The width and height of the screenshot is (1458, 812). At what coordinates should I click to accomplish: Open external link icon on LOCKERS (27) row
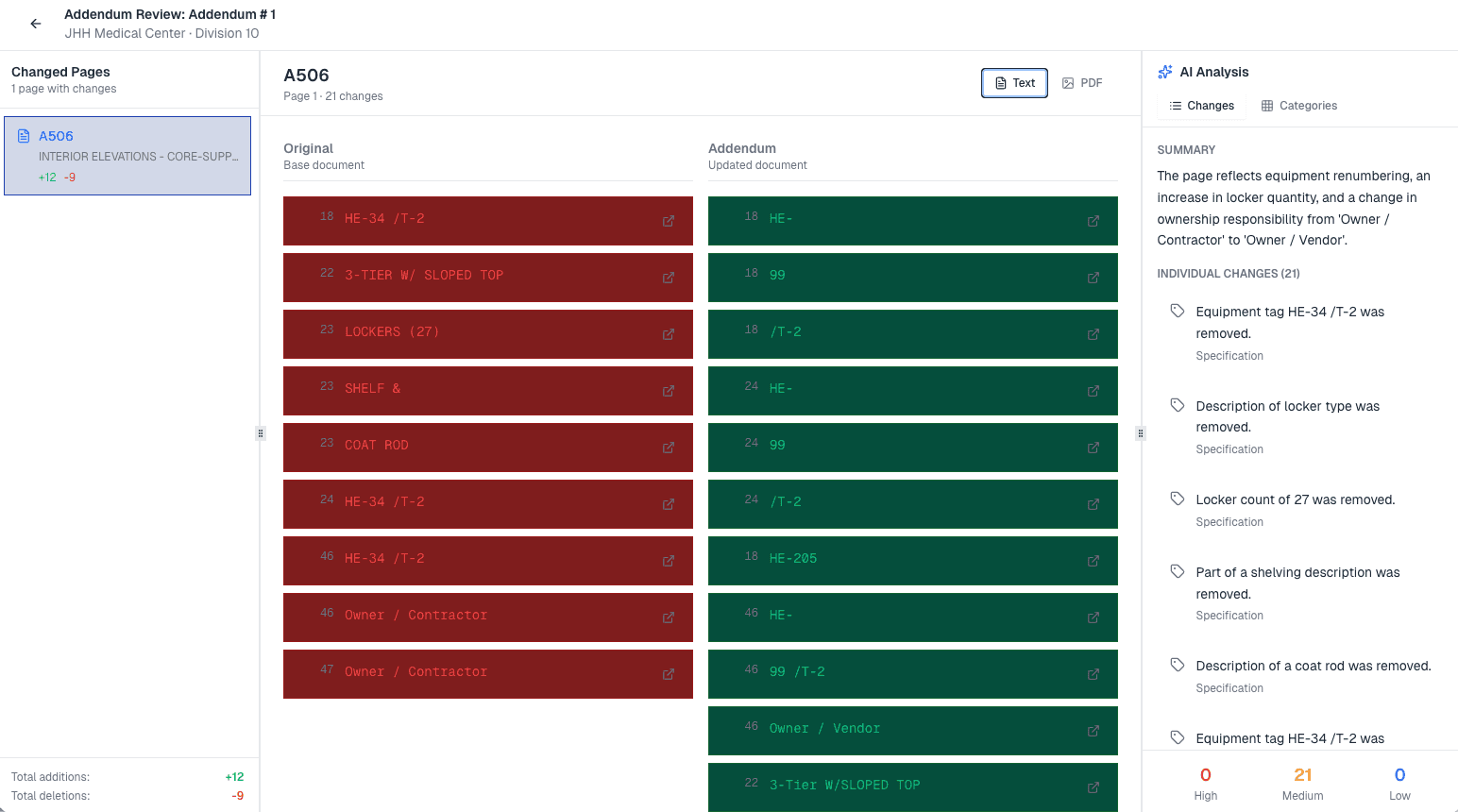(x=669, y=334)
